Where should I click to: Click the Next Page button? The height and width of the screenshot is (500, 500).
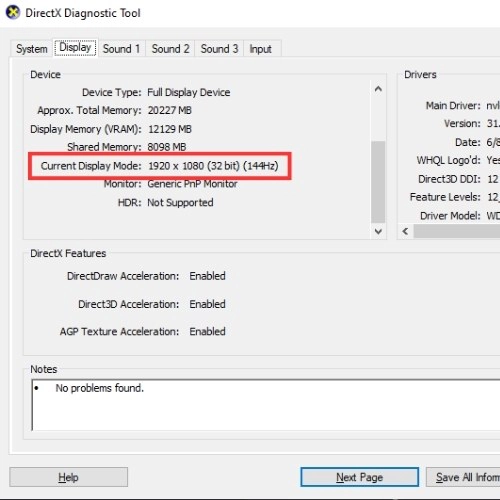(x=359, y=477)
